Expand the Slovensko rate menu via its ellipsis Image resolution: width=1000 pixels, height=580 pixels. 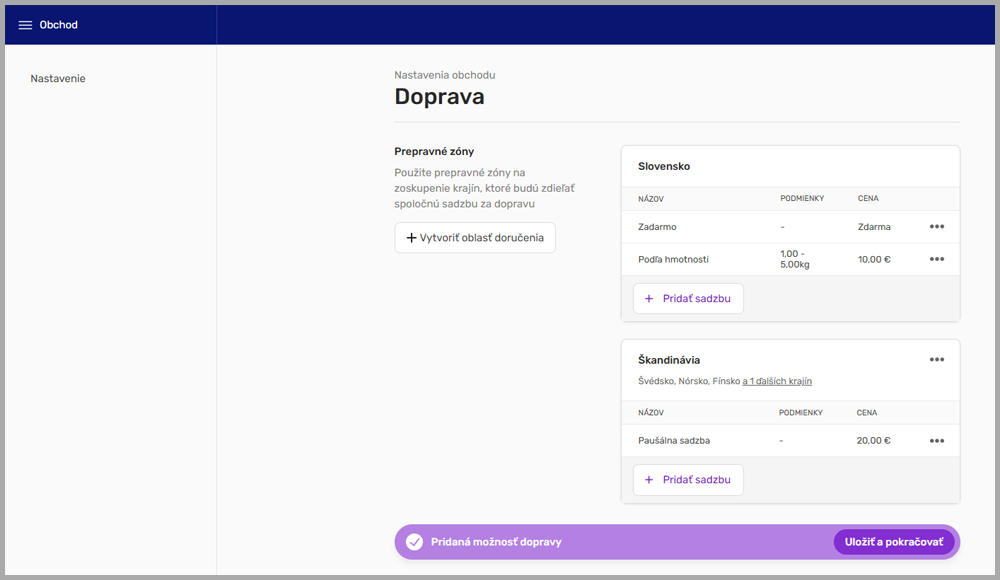[x=937, y=226]
